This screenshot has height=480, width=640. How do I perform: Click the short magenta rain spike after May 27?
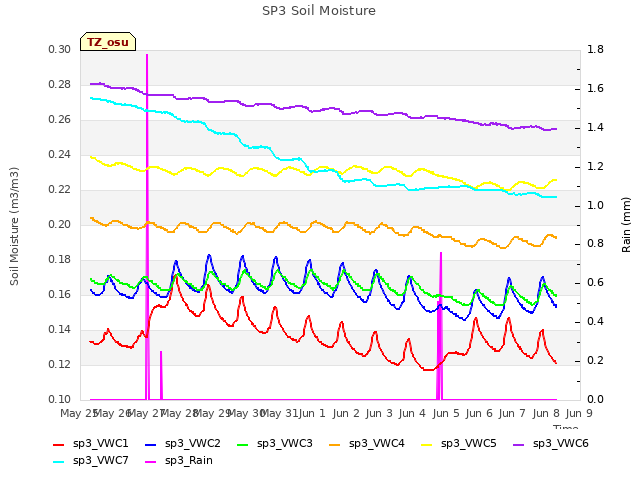coord(161,375)
